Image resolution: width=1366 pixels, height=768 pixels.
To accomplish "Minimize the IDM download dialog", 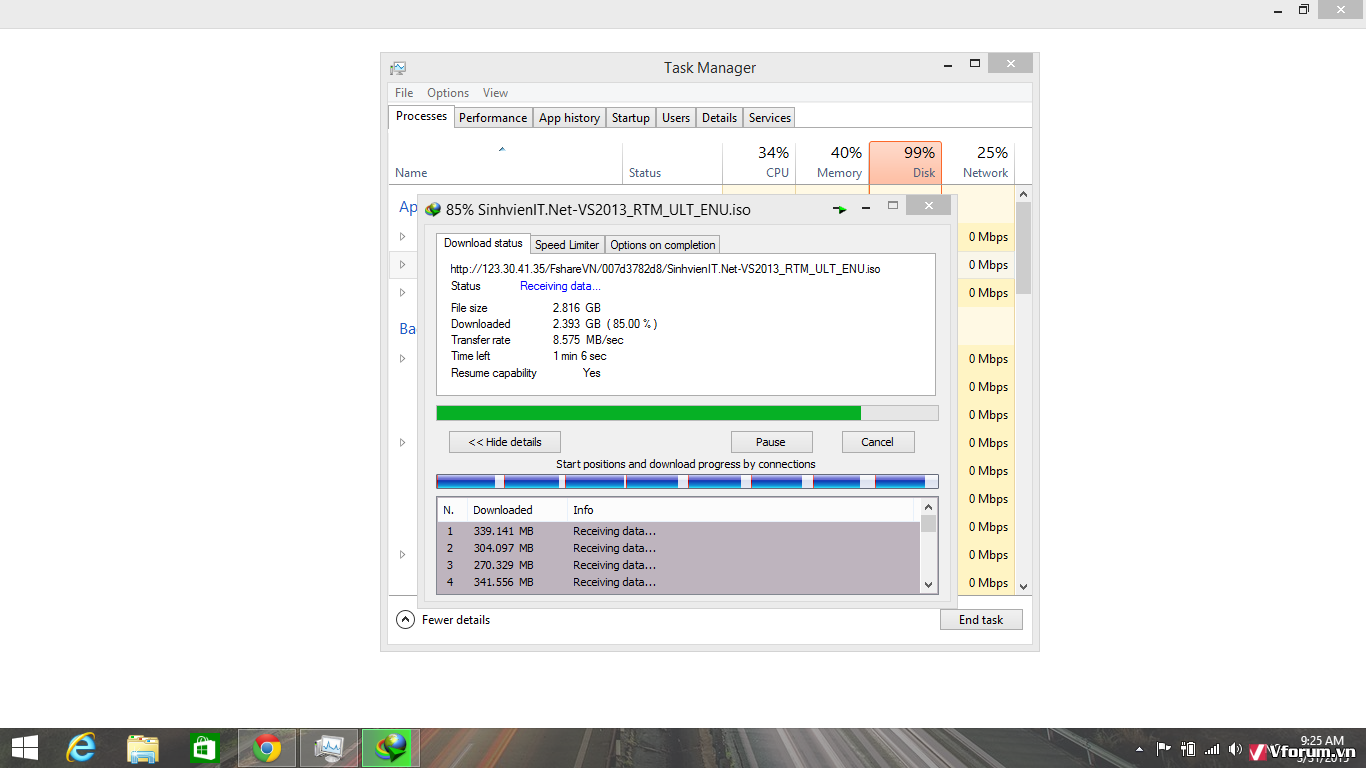I will click(x=866, y=207).
